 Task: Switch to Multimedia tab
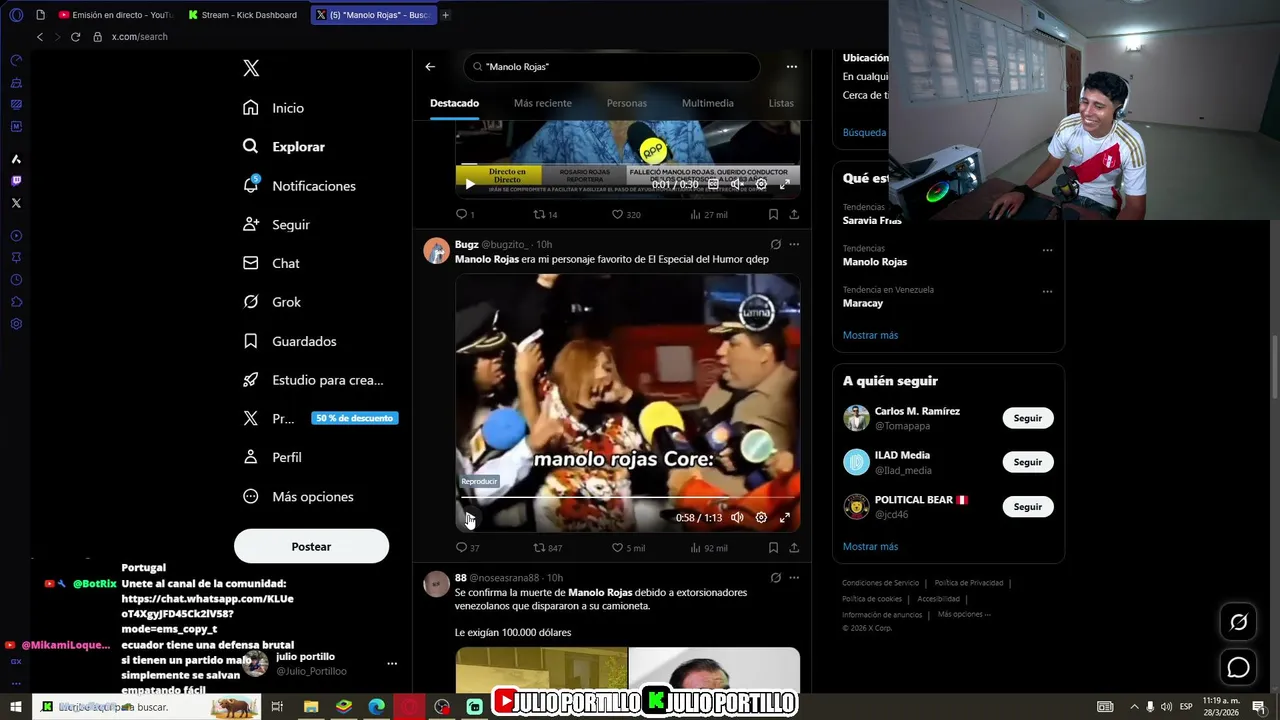coord(708,103)
